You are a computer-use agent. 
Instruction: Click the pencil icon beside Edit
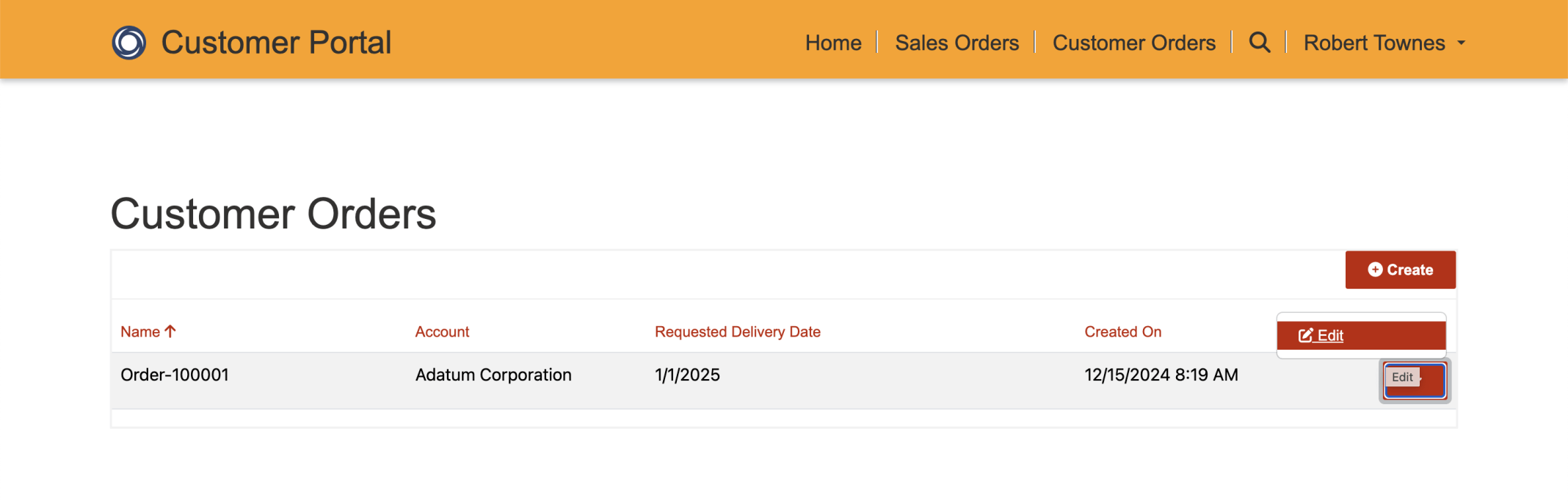(x=1305, y=336)
